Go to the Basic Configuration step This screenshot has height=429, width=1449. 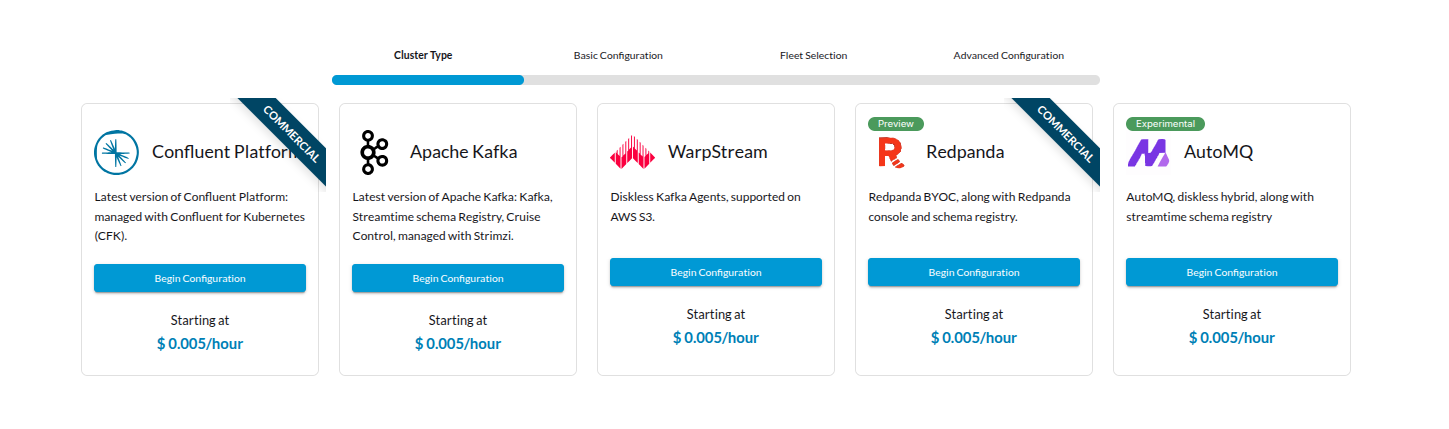pos(618,56)
